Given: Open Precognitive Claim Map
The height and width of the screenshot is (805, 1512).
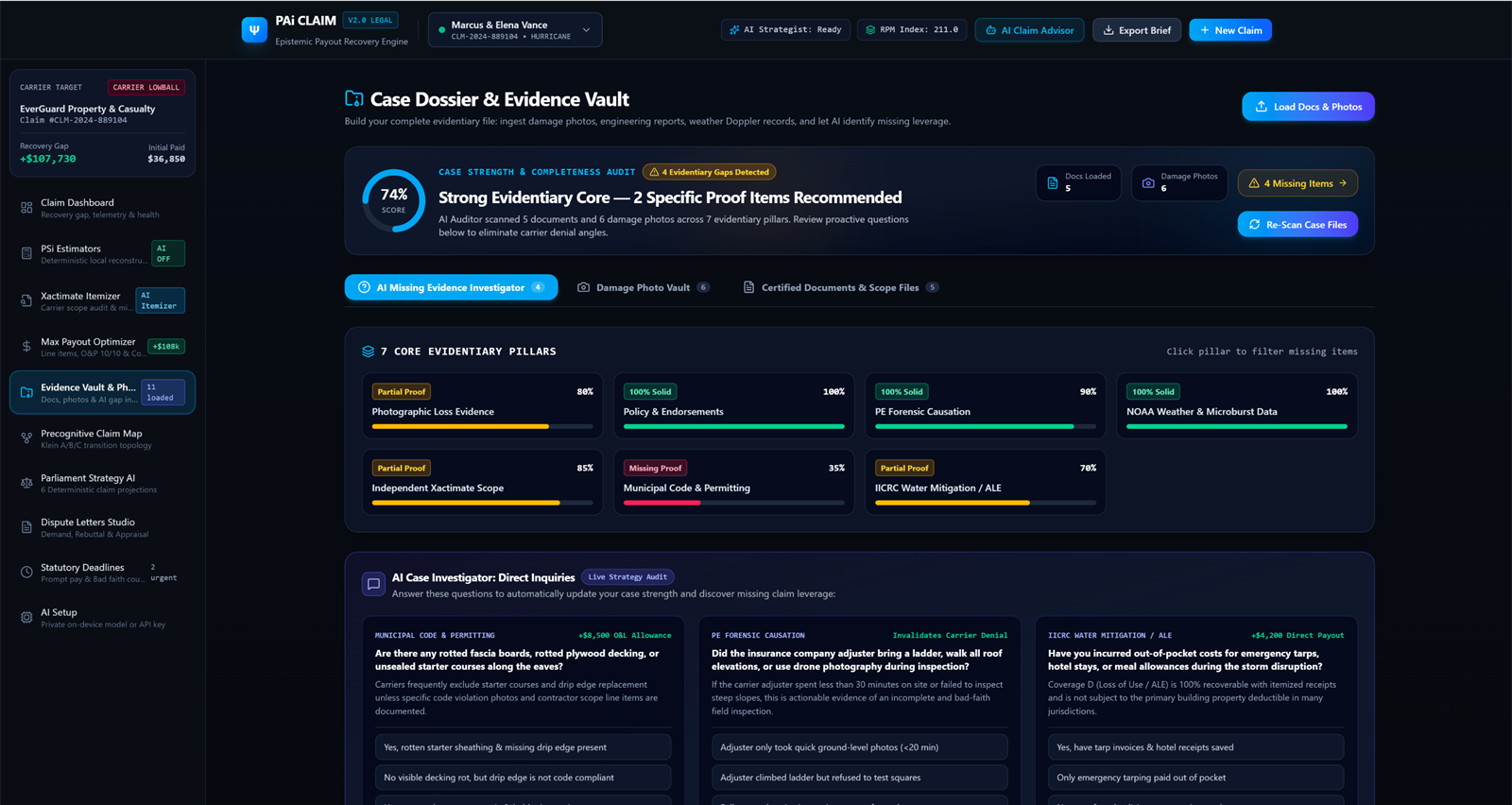Looking at the screenshot, I should pyautogui.click(x=102, y=438).
